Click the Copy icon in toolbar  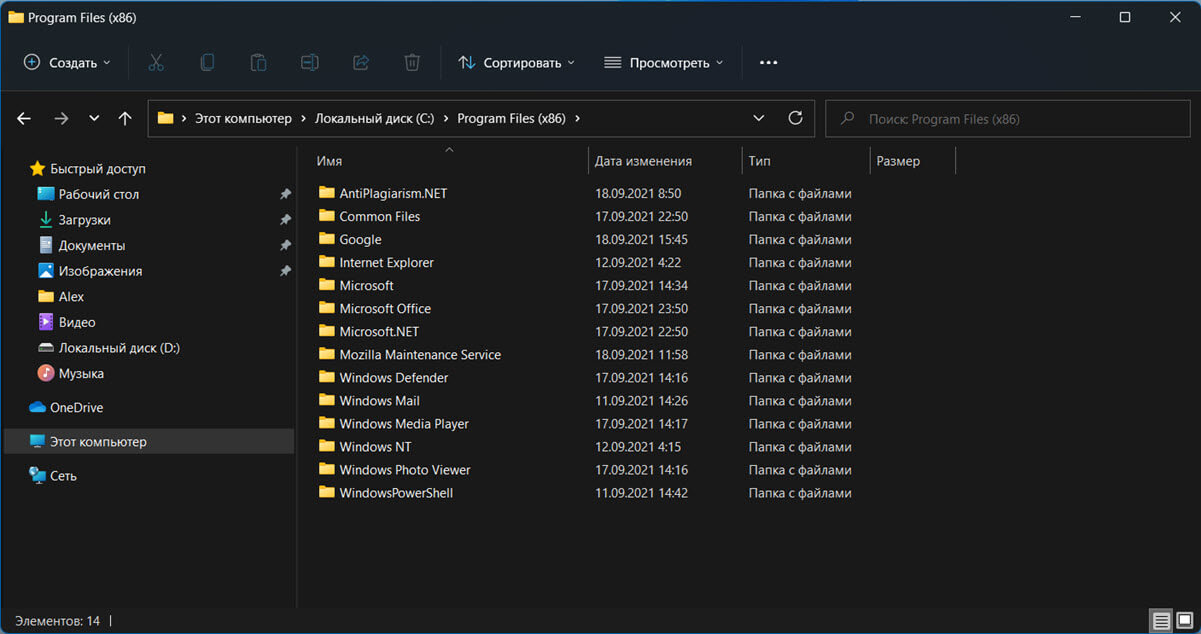[x=207, y=63]
